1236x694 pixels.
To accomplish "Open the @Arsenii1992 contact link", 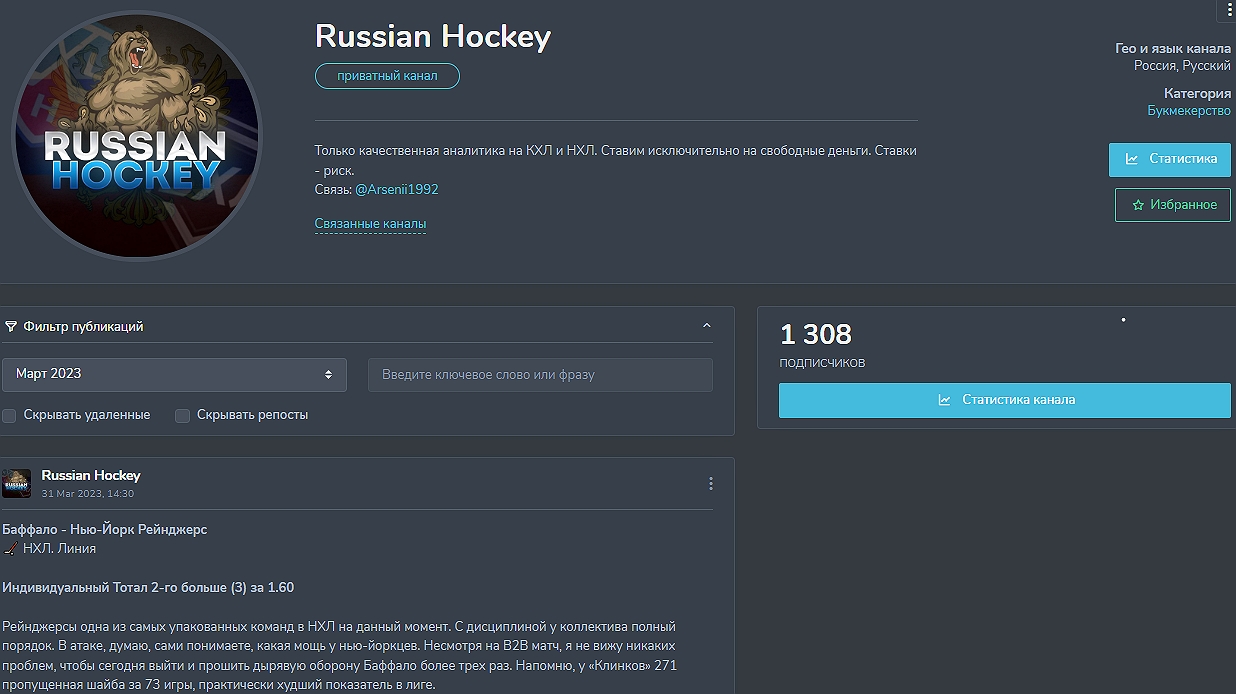I will pos(397,189).
